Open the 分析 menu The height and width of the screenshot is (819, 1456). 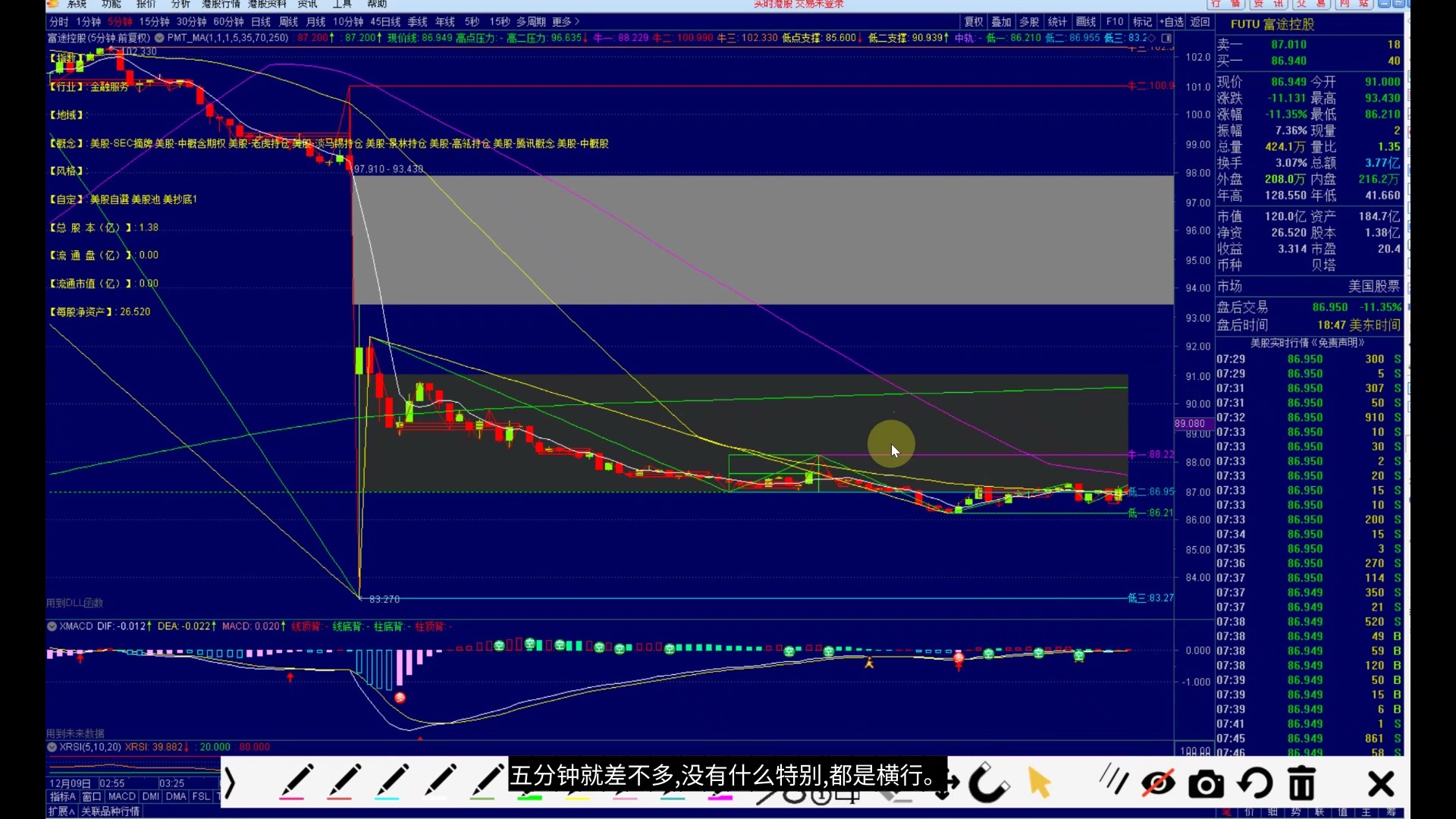(180, 4)
